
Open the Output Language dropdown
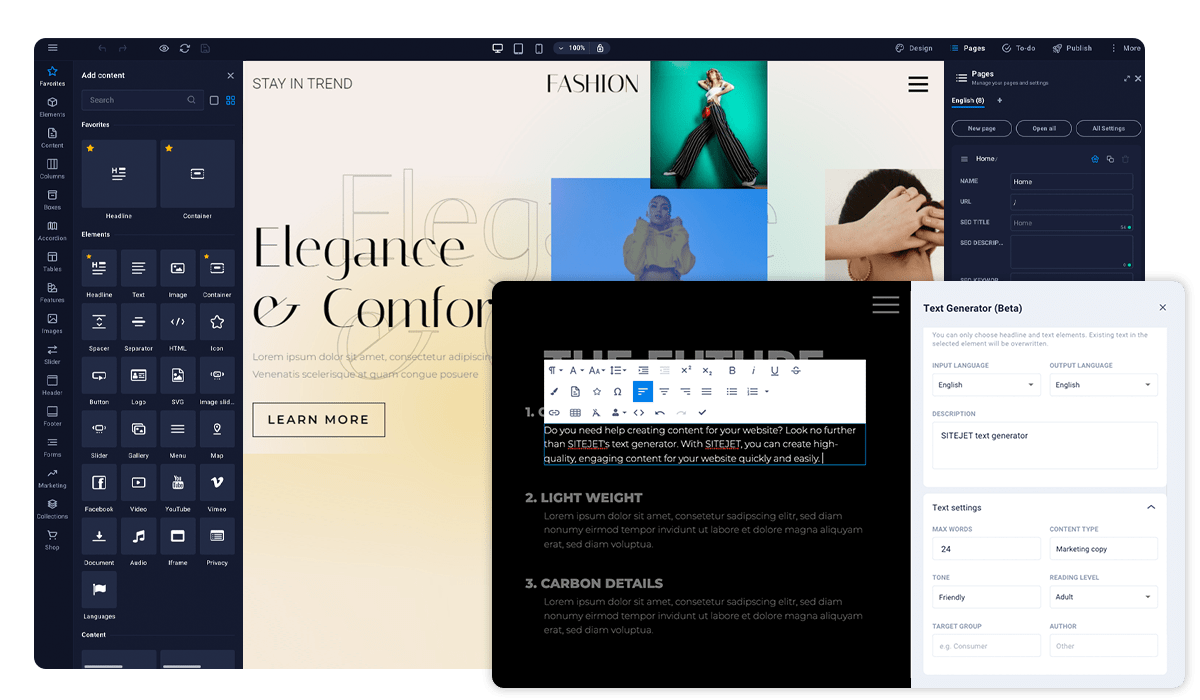tap(1103, 385)
